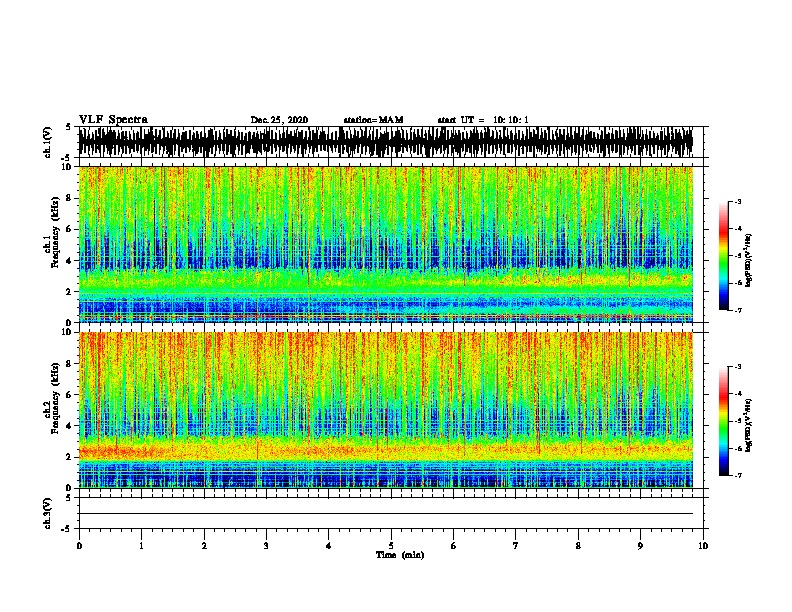Image resolution: width=792 pixels, height=612 pixels.
Task: Select the date "Dec. 25, 2020"
Action: [279, 120]
